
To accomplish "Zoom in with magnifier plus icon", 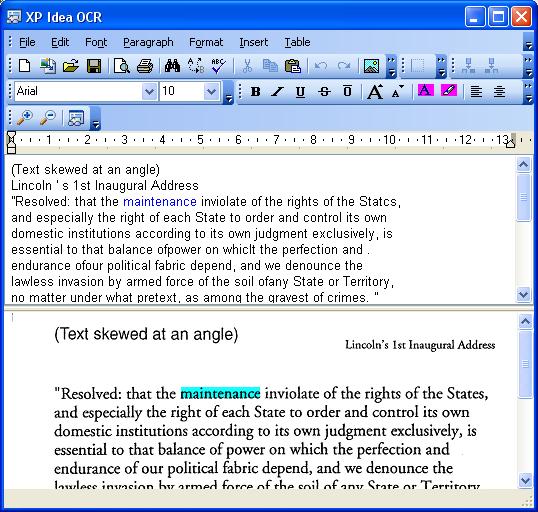I will 25,117.
